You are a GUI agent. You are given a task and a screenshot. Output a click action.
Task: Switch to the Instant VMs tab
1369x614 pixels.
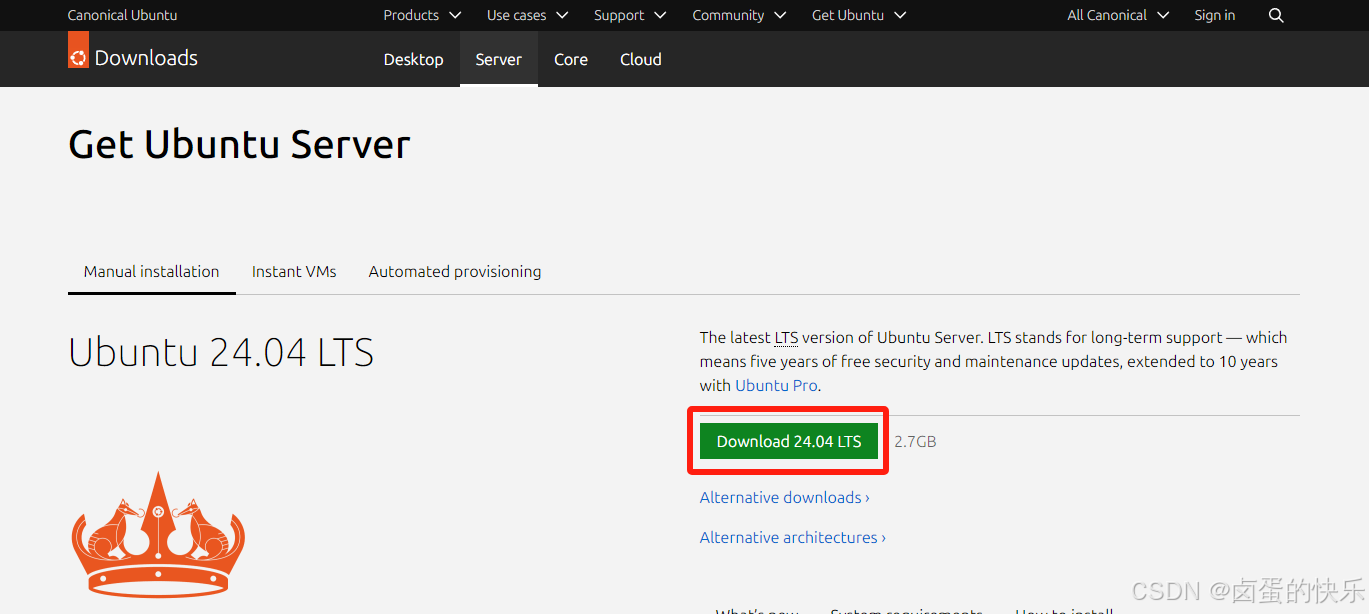(x=294, y=271)
